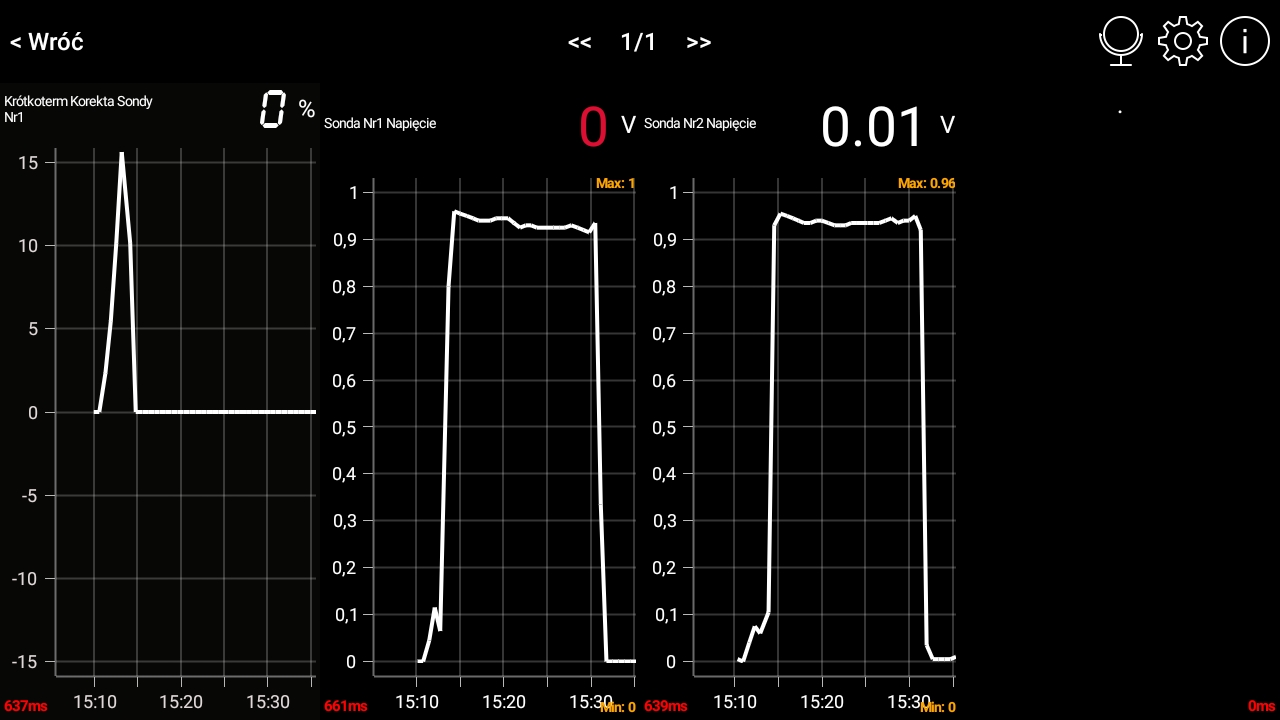Click the info circle icon
The height and width of the screenshot is (720, 1280).
(1244, 42)
